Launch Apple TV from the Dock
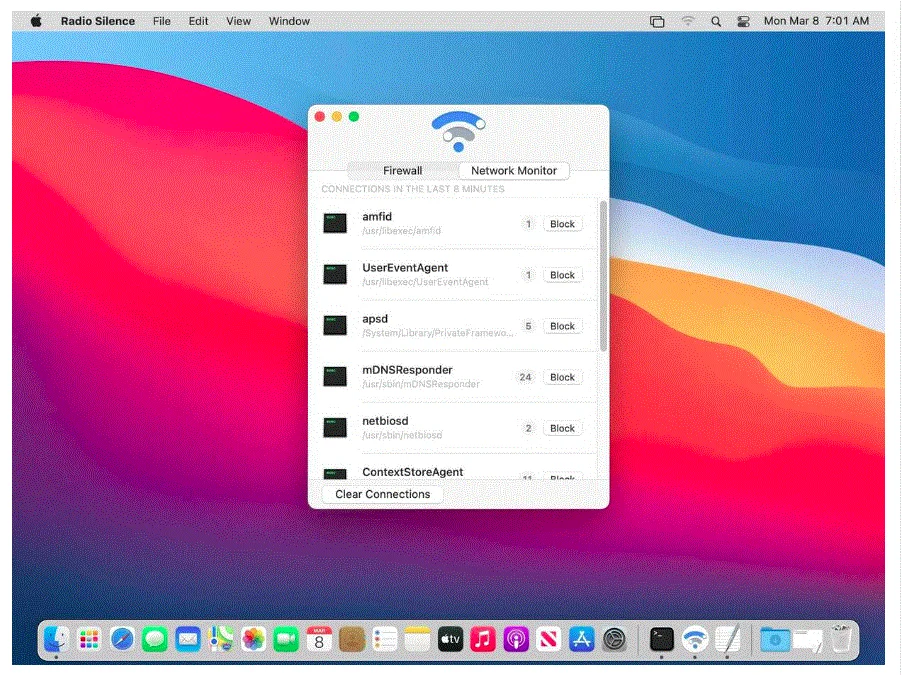 [x=450, y=639]
